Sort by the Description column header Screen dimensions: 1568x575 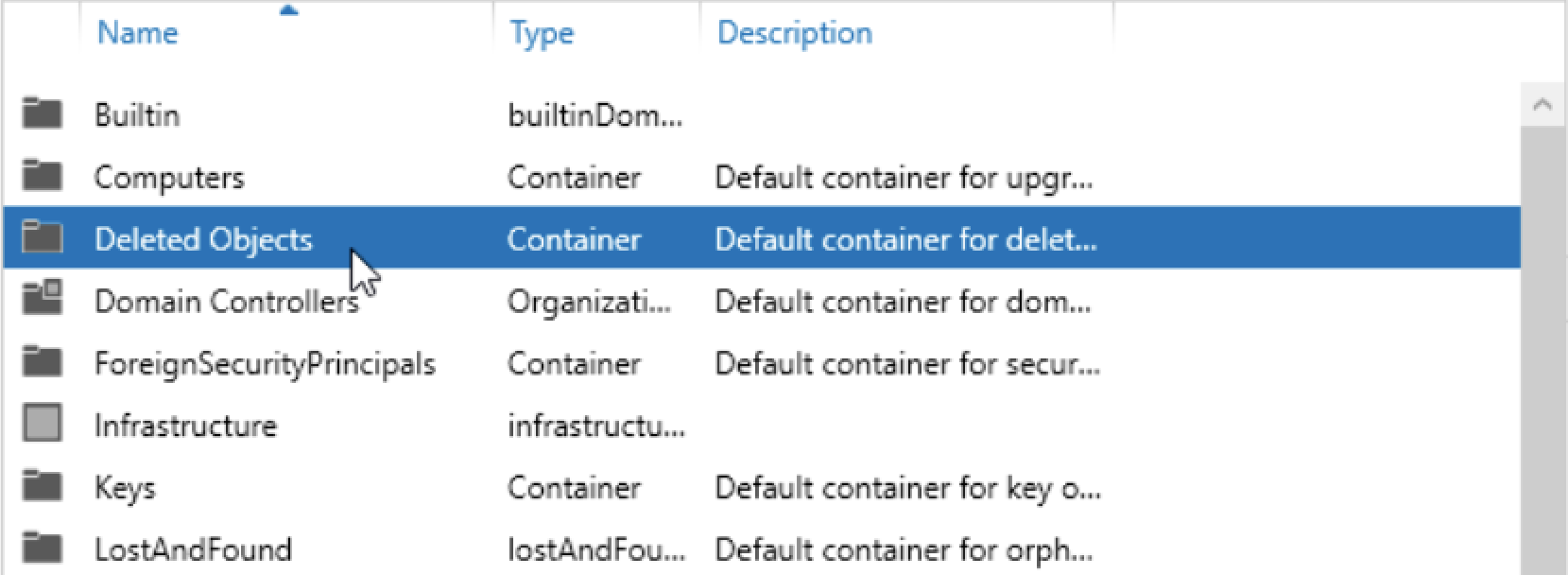pyautogui.click(x=795, y=33)
